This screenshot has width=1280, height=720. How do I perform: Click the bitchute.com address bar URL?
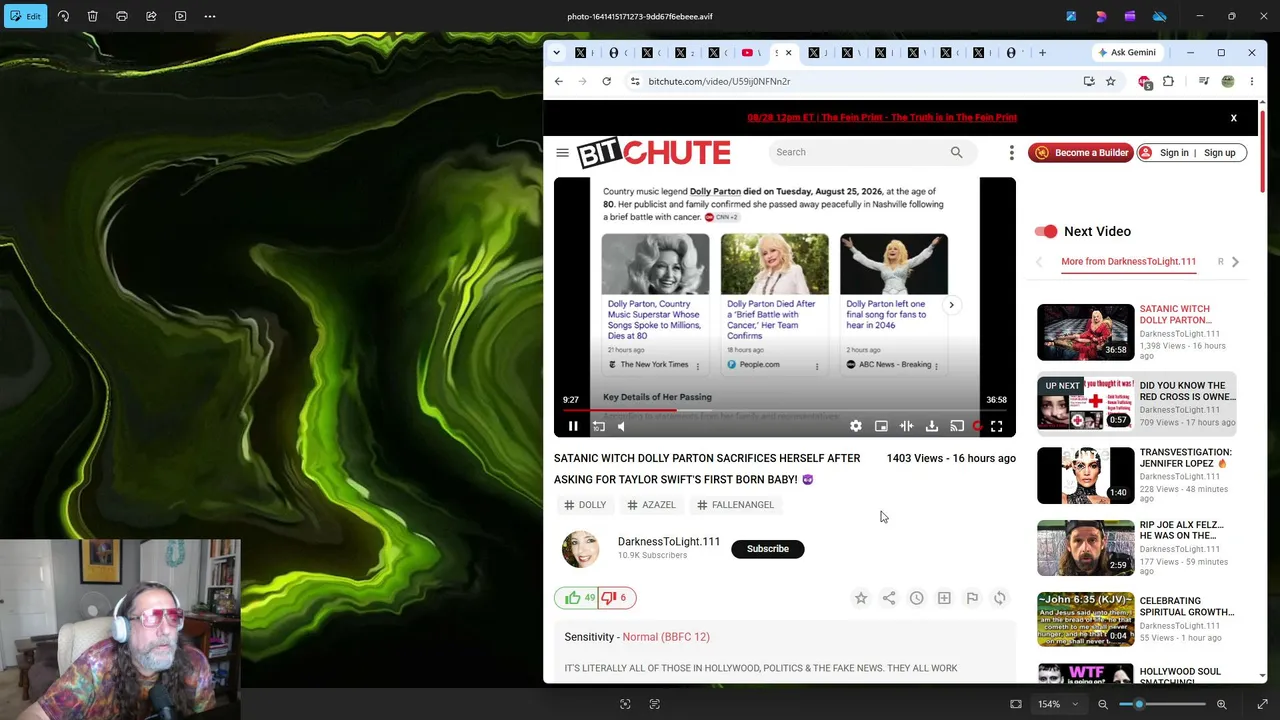(x=719, y=81)
